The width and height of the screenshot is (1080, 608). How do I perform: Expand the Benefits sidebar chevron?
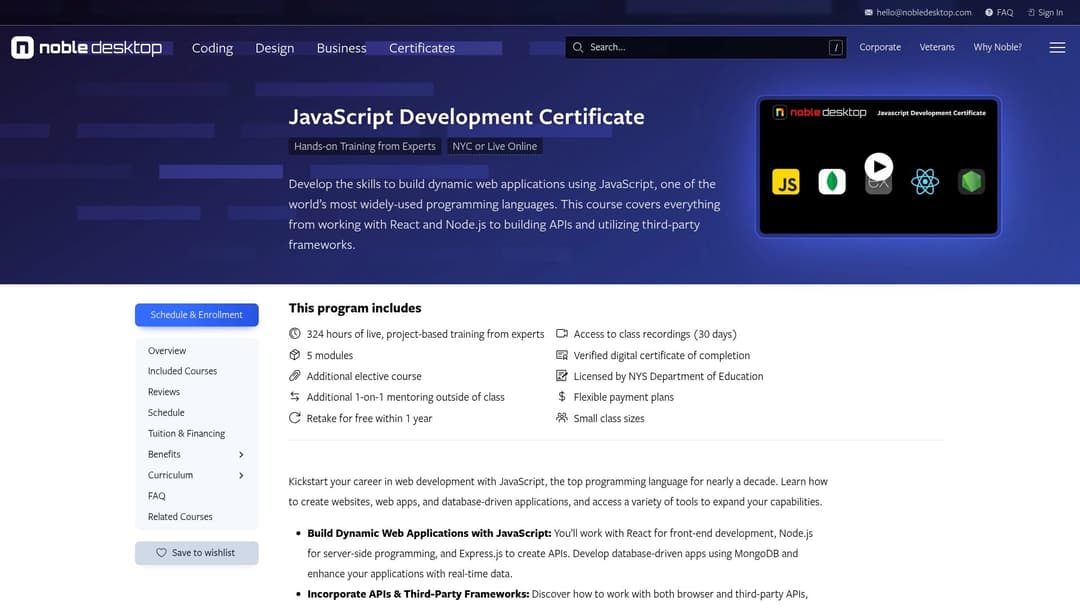tap(241, 454)
